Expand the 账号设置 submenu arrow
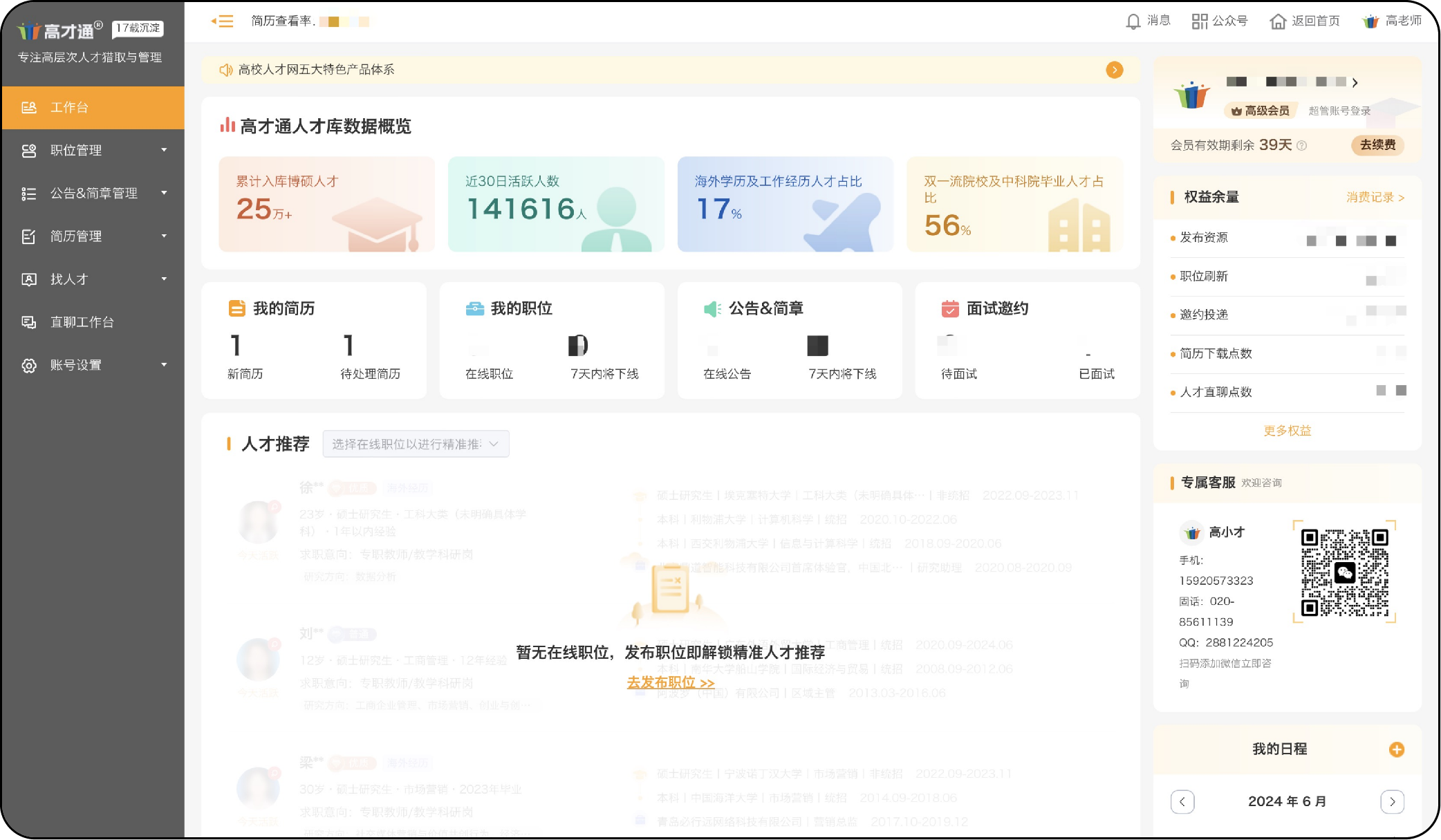1441x840 pixels. pyautogui.click(x=164, y=364)
